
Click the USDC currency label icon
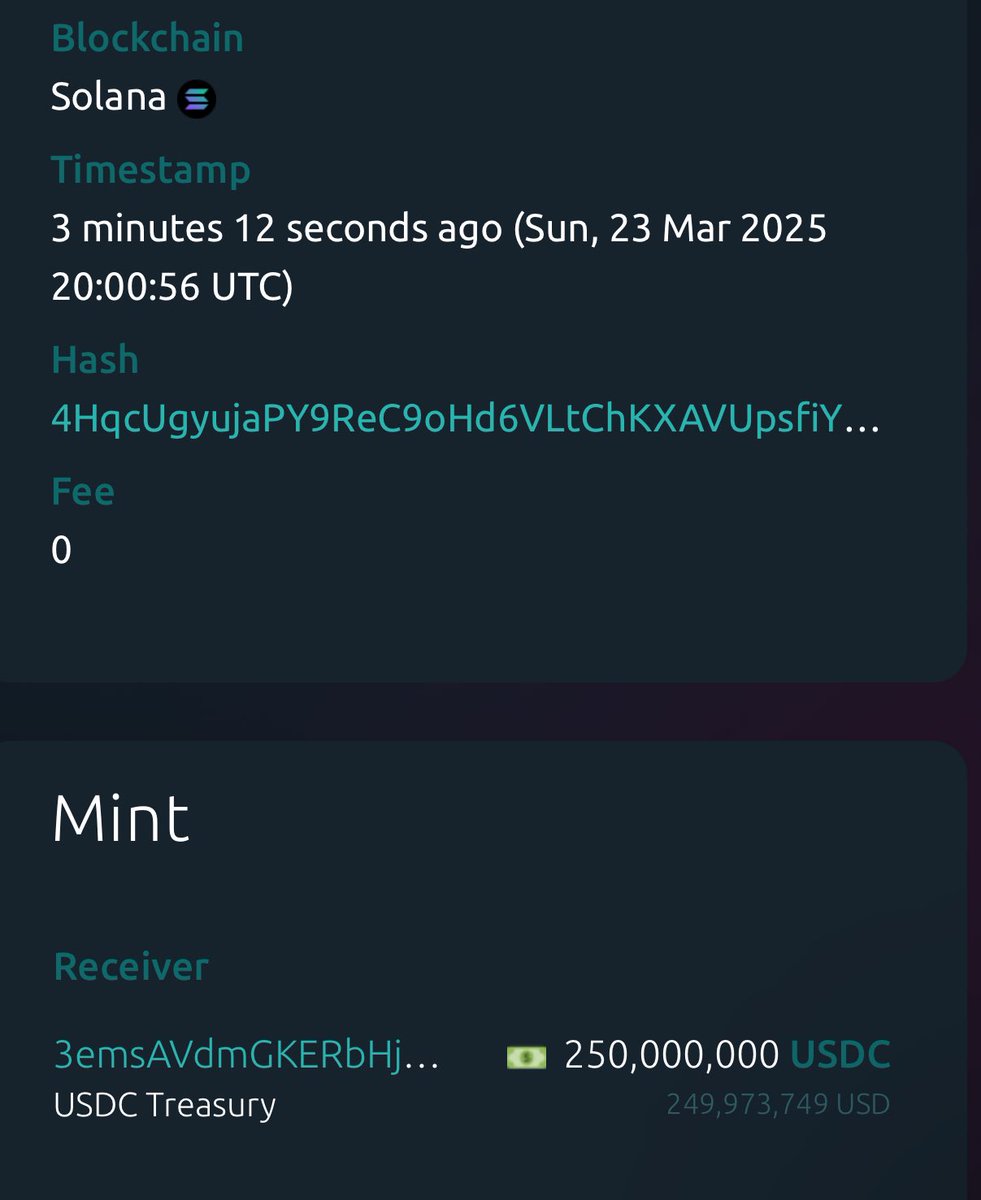pos(843,1055)
